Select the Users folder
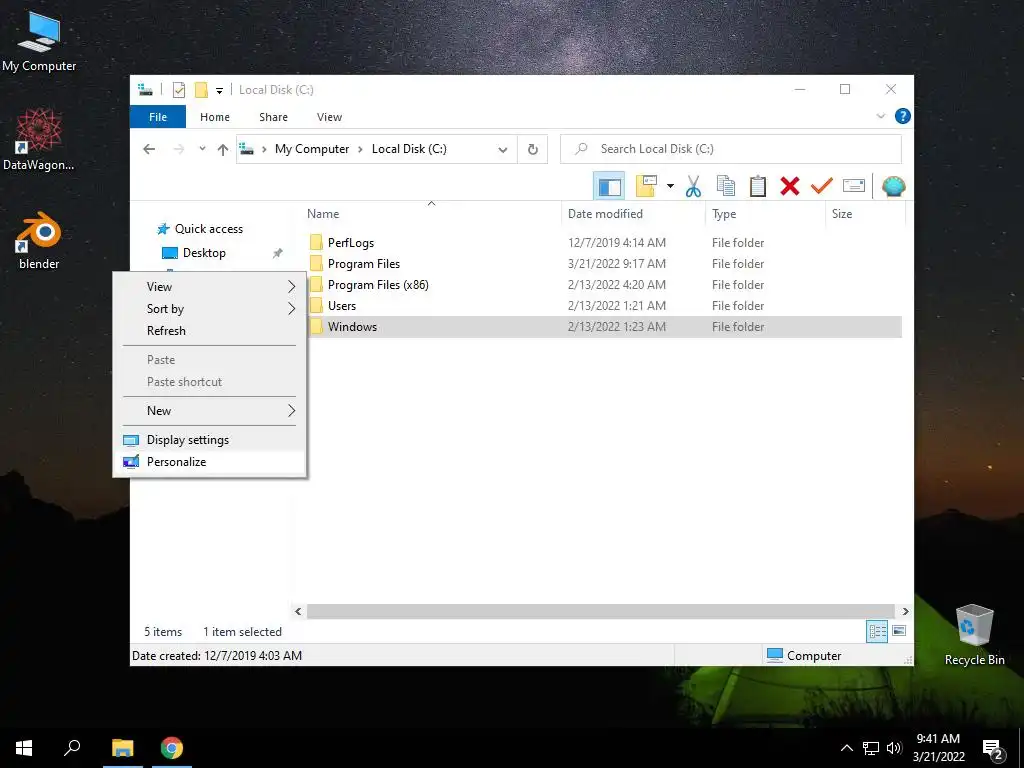 pyautogui.click(x=342, y=306)
